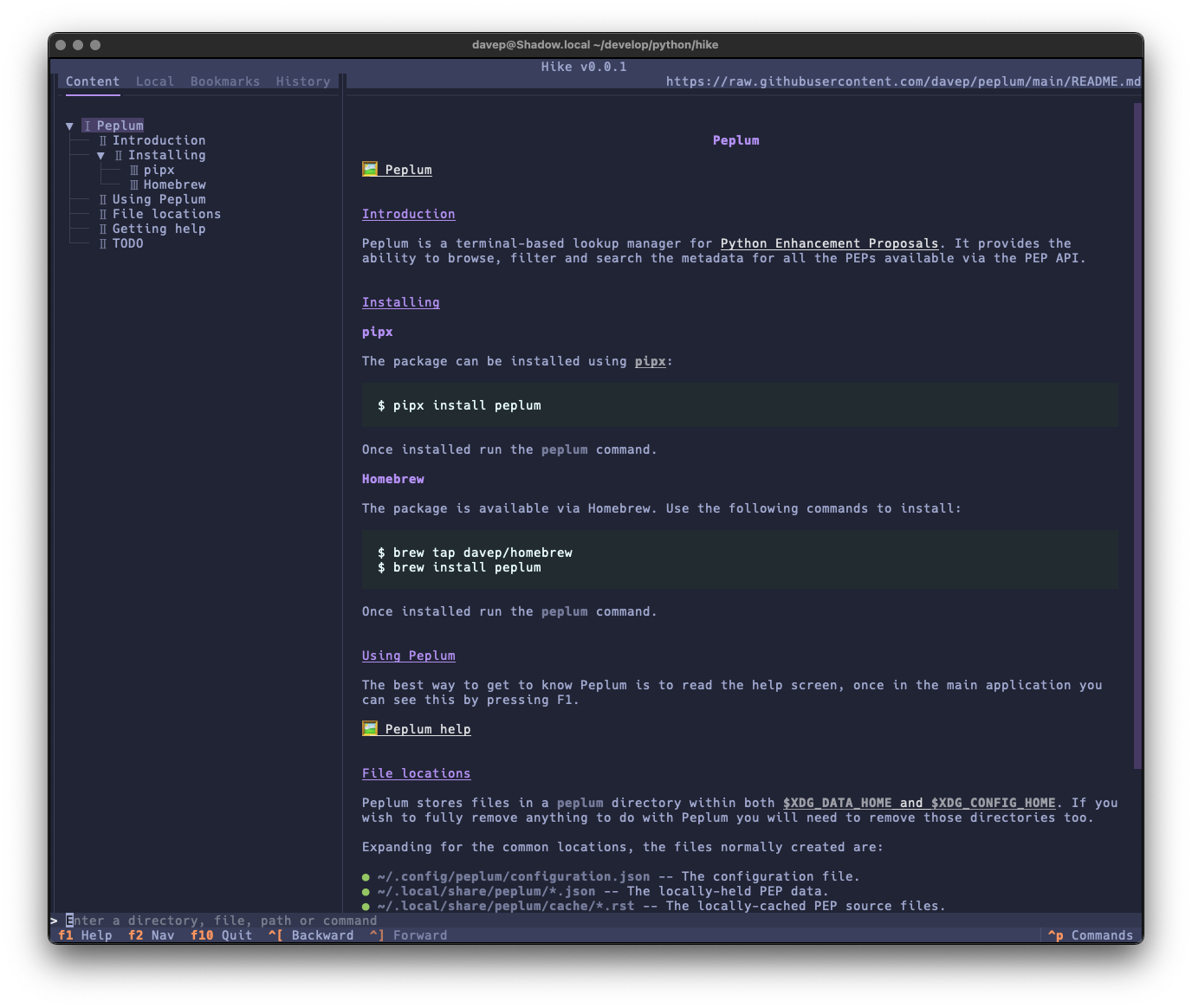Click f10 Quit in the footer
Image resolution: width=1192 pixels, height=1008 pixels.
pyautogui.click(x=222, y=935)
